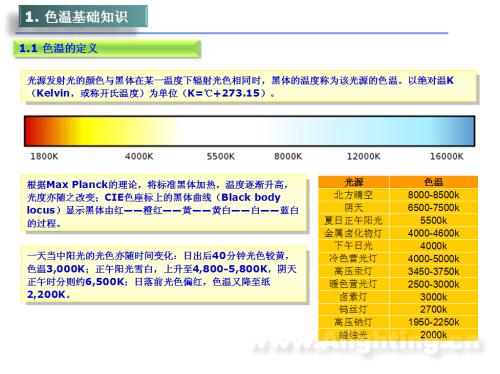Click the sunlight color change text box

point(164,275)
